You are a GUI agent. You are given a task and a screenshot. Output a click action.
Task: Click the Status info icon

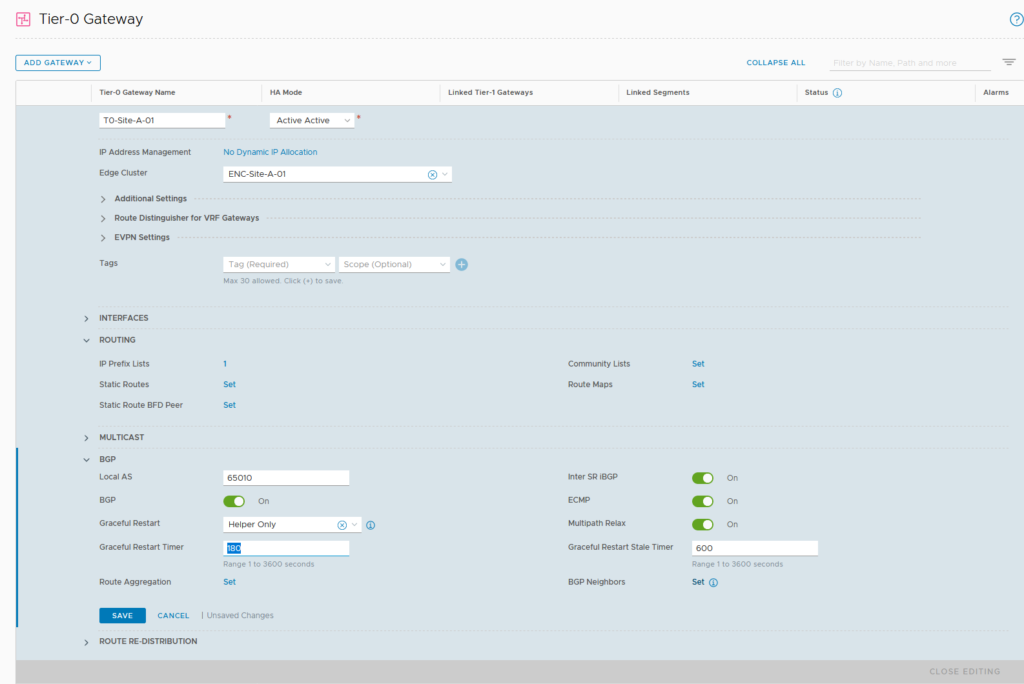tap(837, 93)
